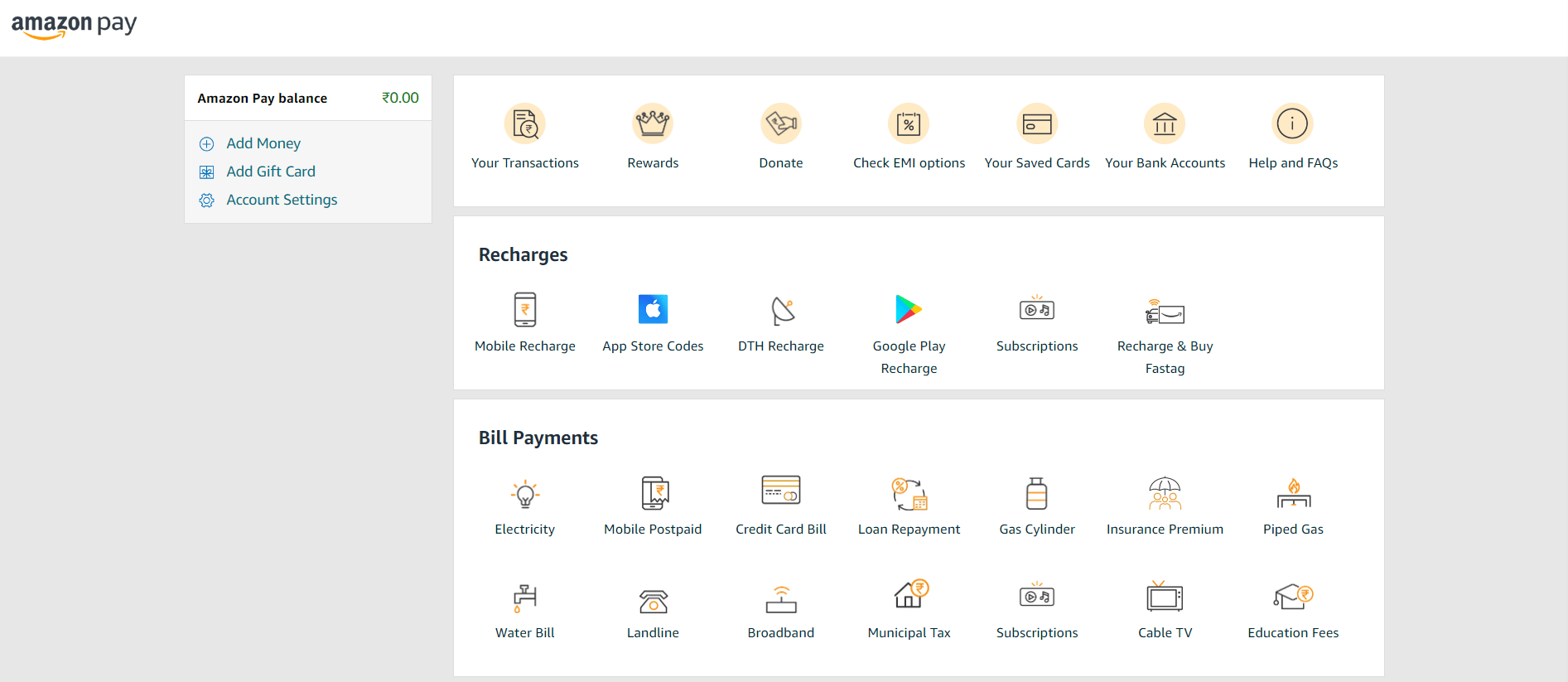This screenshot has height=682, width=1568.
Task: Select the Mobile Postpaid icon
Action: click(654, 493)
